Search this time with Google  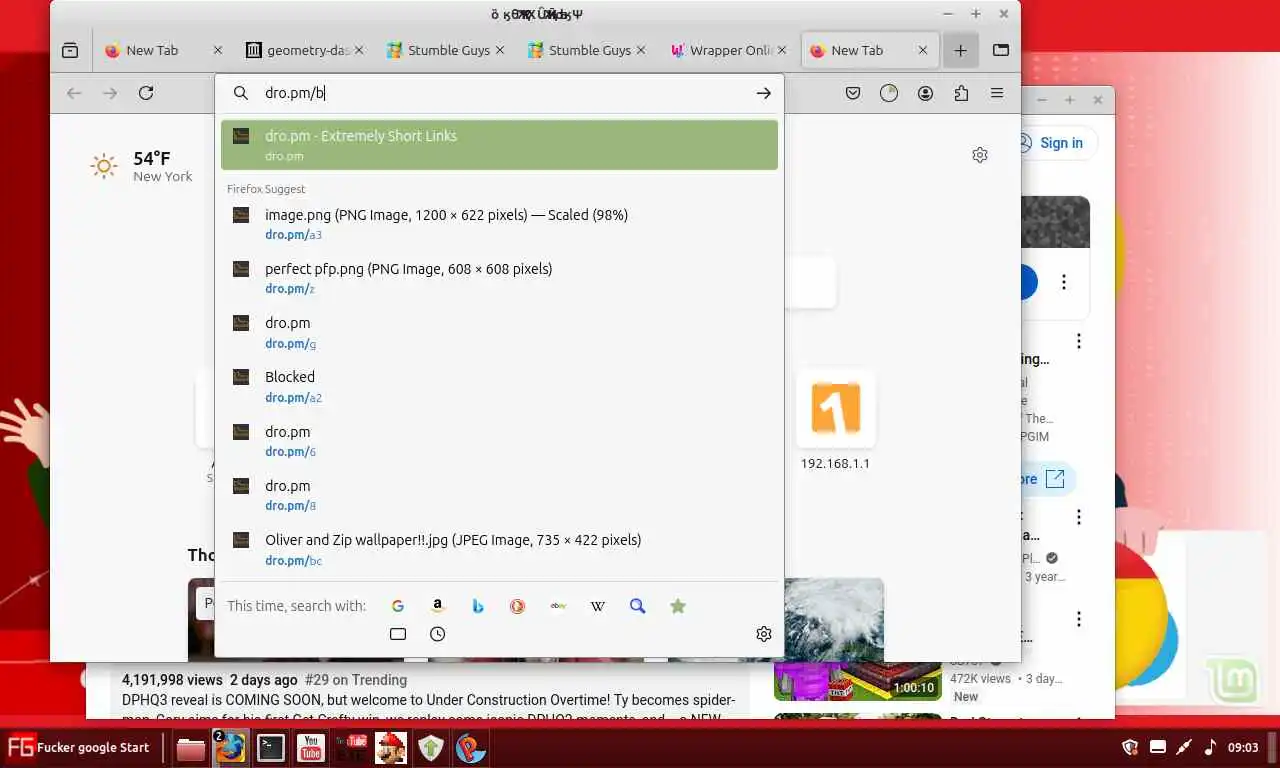point(397,606)
